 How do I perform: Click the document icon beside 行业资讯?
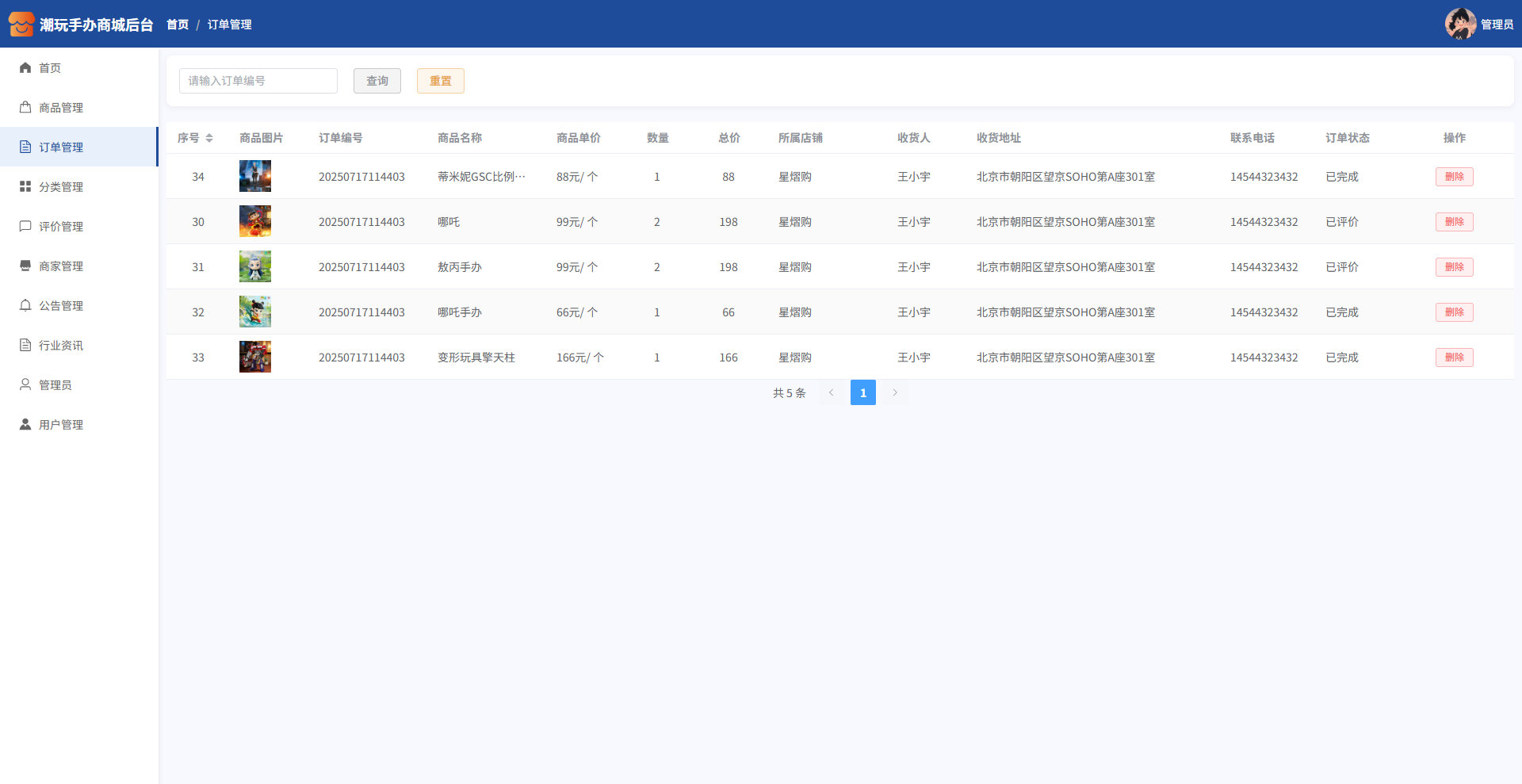click(25, 346)
